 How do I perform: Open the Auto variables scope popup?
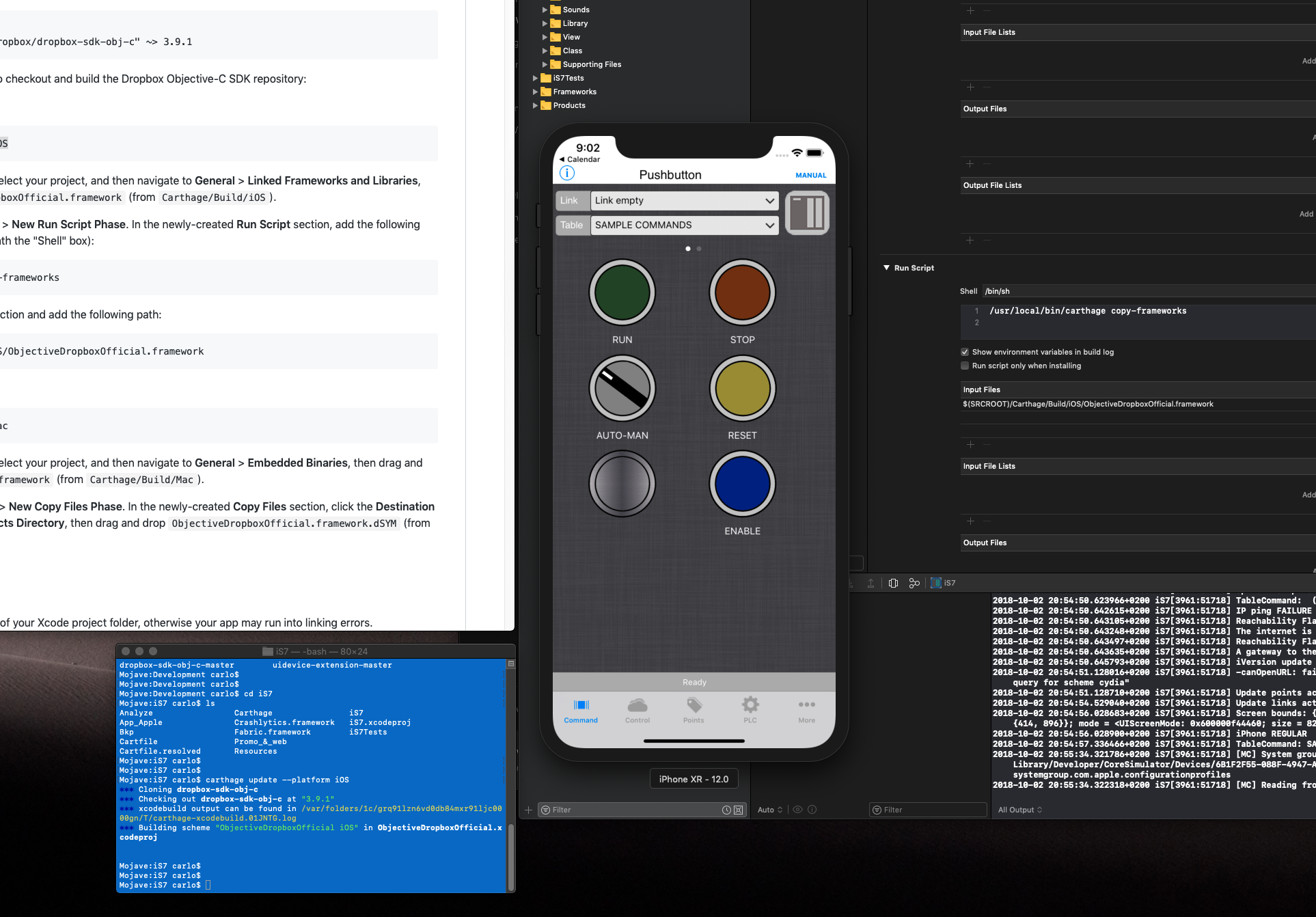click(770, 810)
